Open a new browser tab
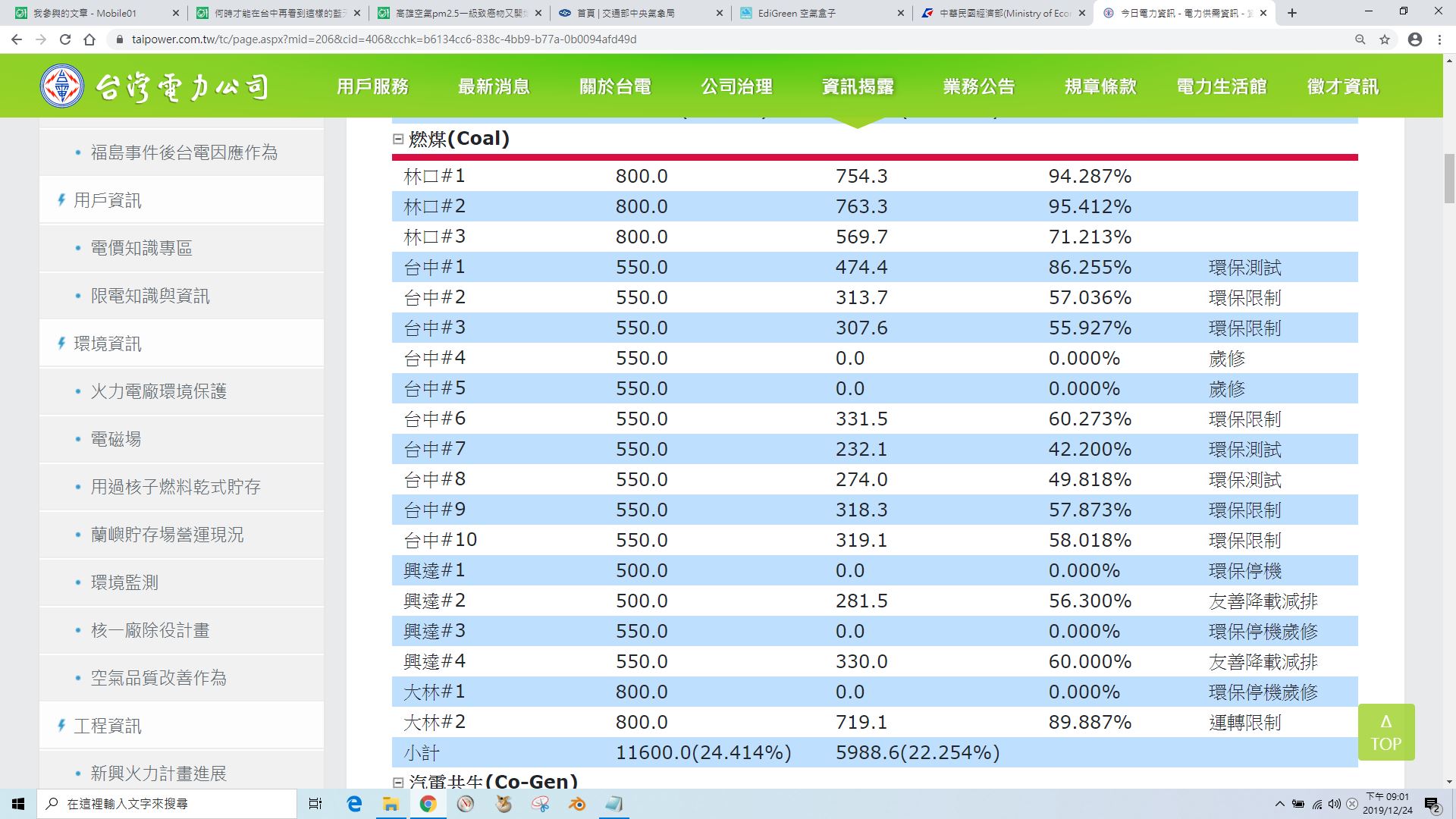The height and width of the screenshot is (819, 1456). [x=1292, y=13]
